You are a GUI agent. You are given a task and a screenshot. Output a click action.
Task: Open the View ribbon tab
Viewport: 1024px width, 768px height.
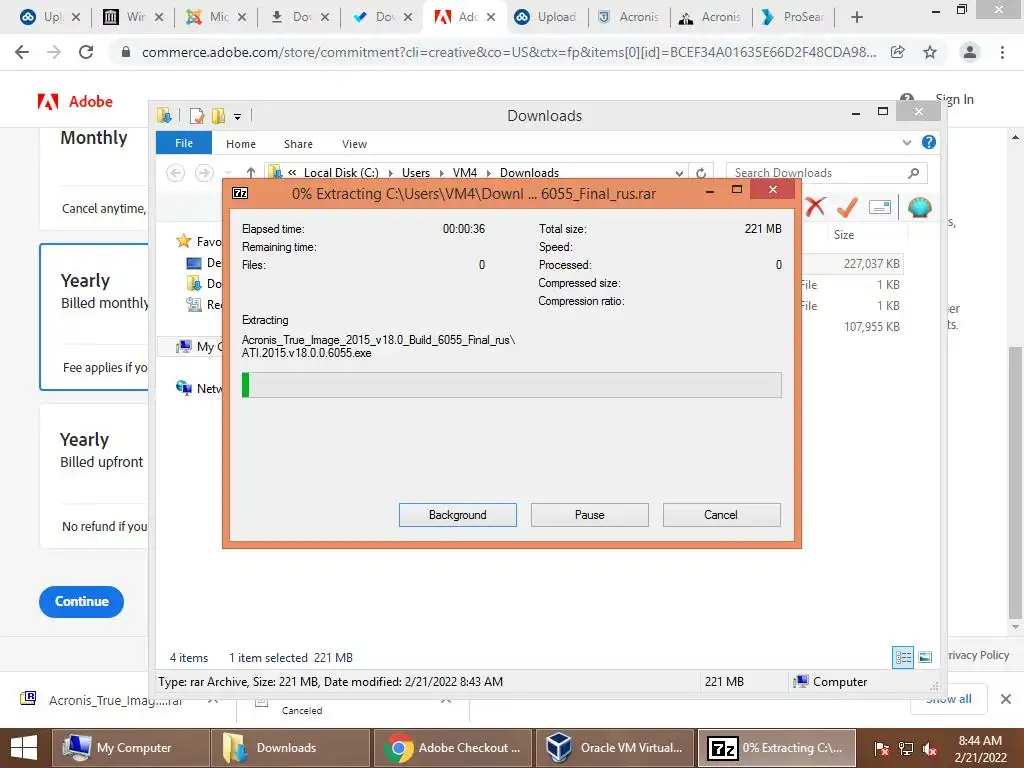[354, 144]
